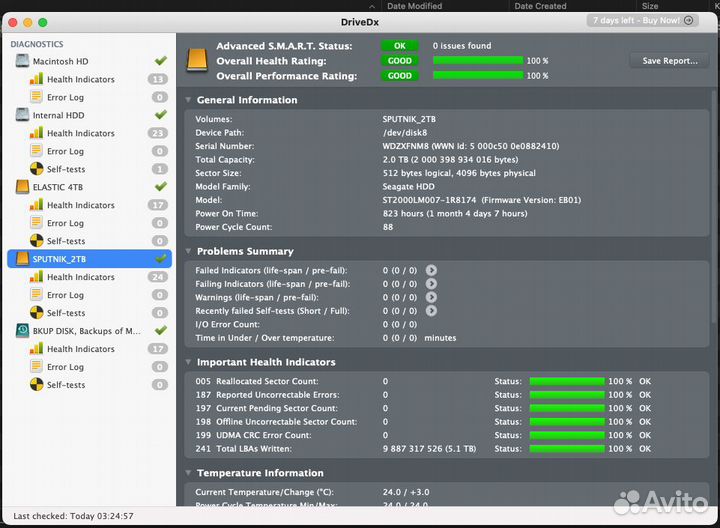Click the large orange drive icon in header
The image size is (720, 528).
[197, 61]
